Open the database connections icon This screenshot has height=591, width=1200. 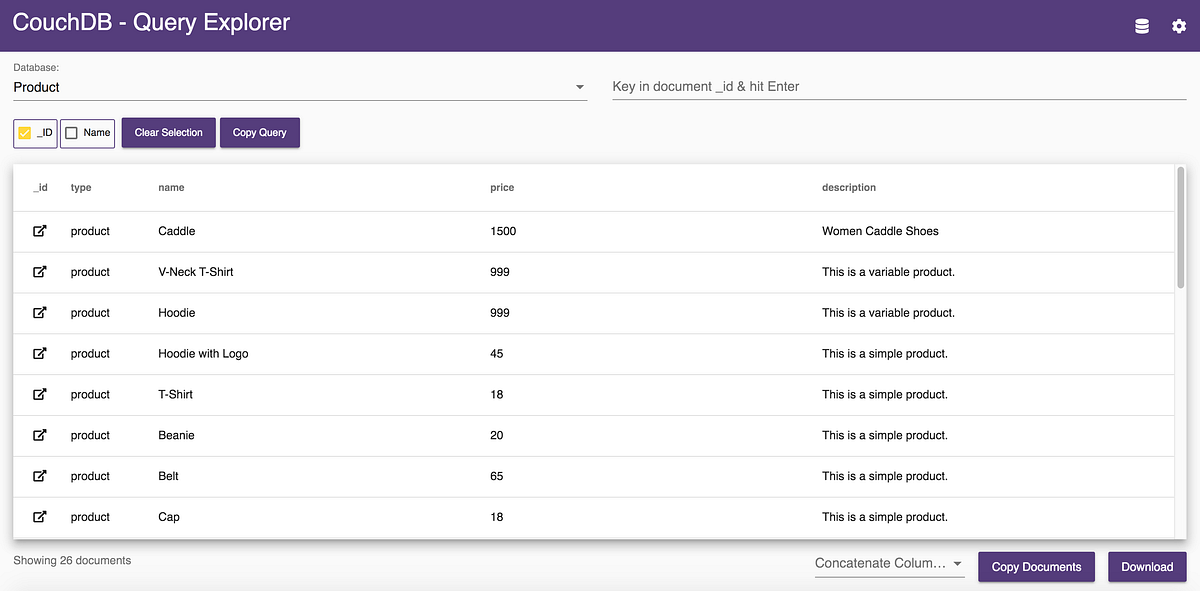click(x=1141, y=26)
